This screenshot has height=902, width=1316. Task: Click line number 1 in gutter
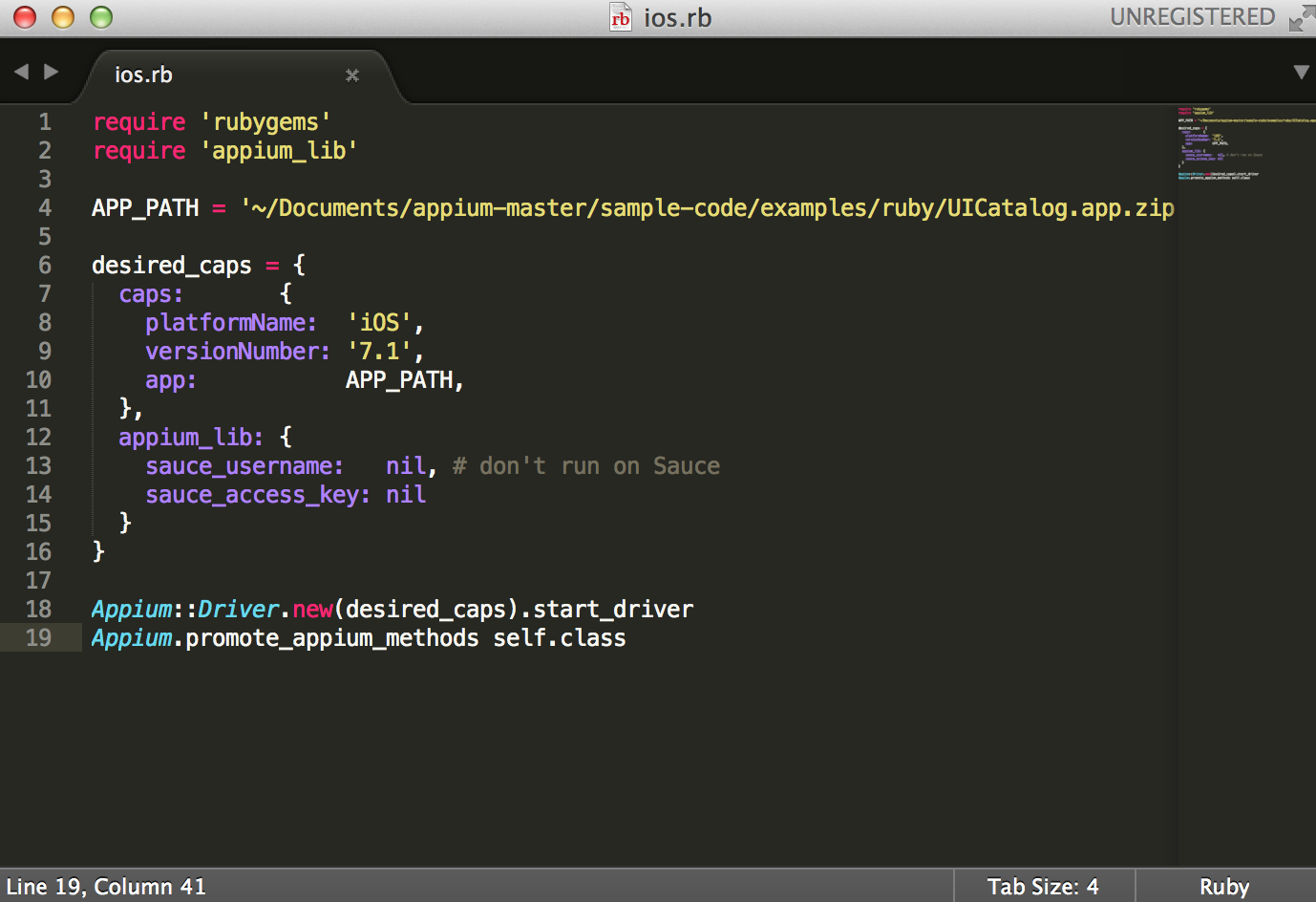[45, 122]
